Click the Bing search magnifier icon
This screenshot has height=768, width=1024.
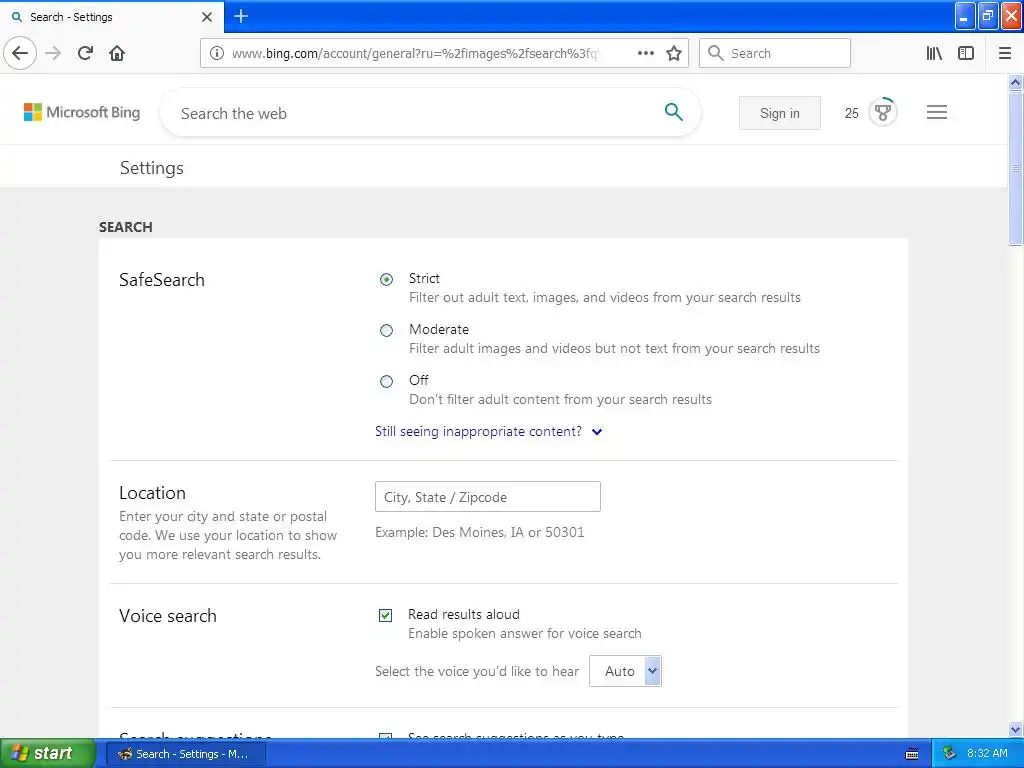[x=673, y=112]
